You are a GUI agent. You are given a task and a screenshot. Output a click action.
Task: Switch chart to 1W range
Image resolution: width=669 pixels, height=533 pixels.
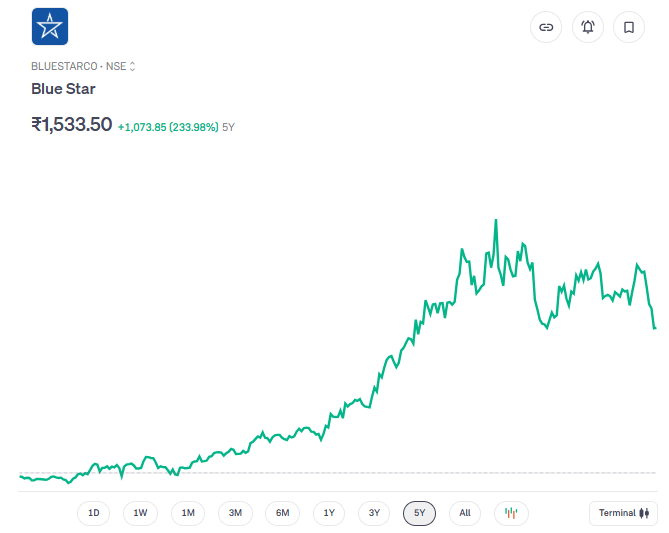click(140, 513)
